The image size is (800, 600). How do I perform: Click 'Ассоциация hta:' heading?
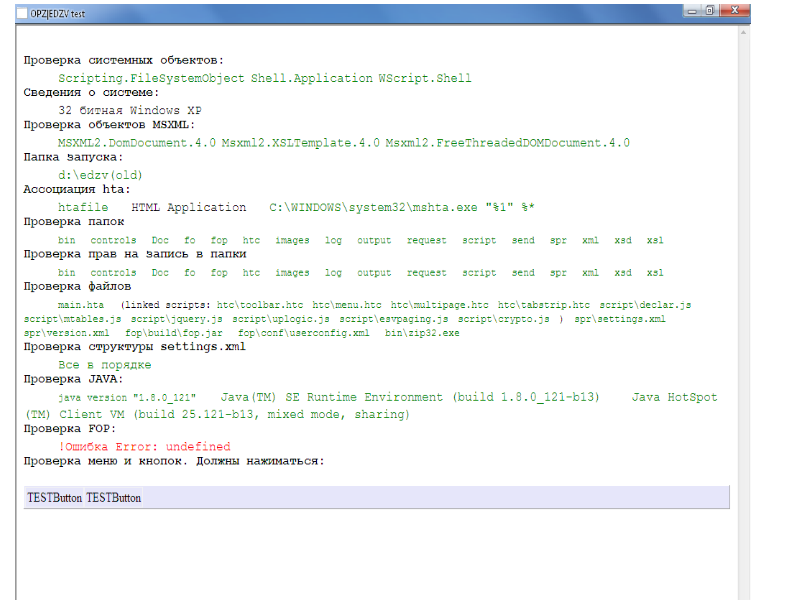tap(77, 190)
